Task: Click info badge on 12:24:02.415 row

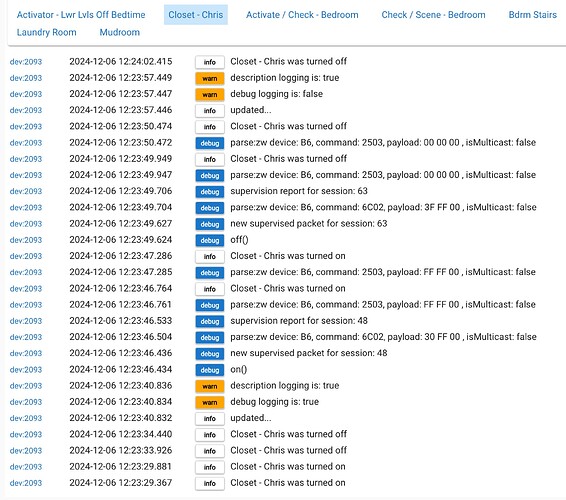Action: pyautogui.click(x=210, y=62)
